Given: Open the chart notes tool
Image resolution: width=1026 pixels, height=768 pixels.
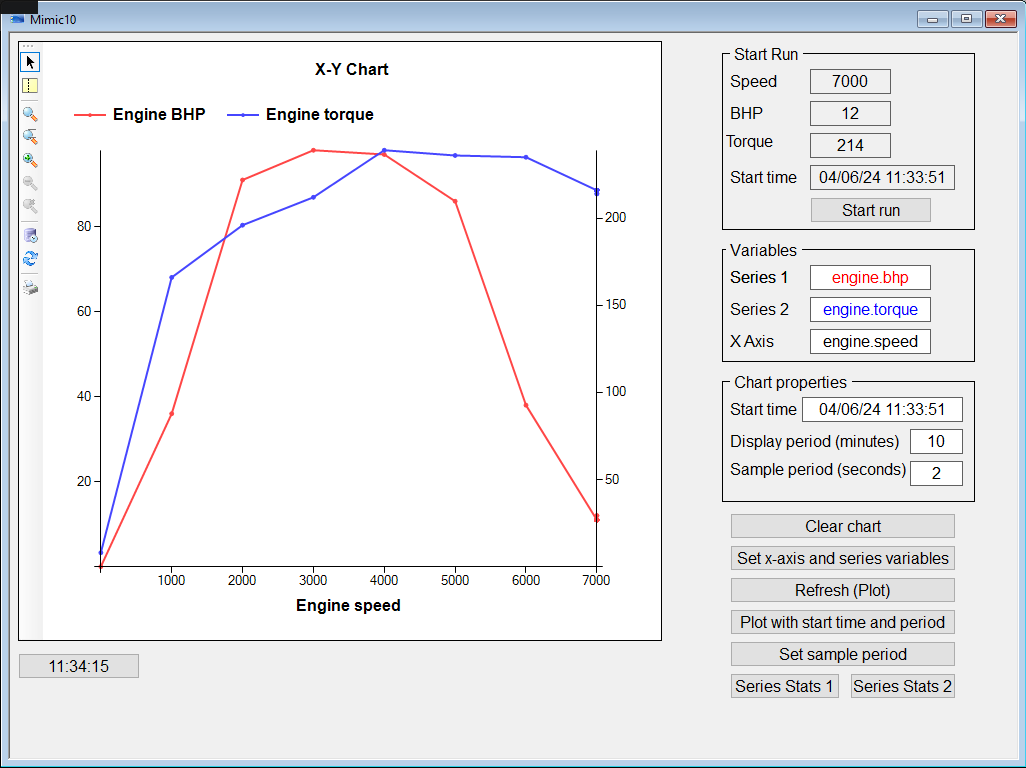Looking at the screenshot, I should [29, 86].
